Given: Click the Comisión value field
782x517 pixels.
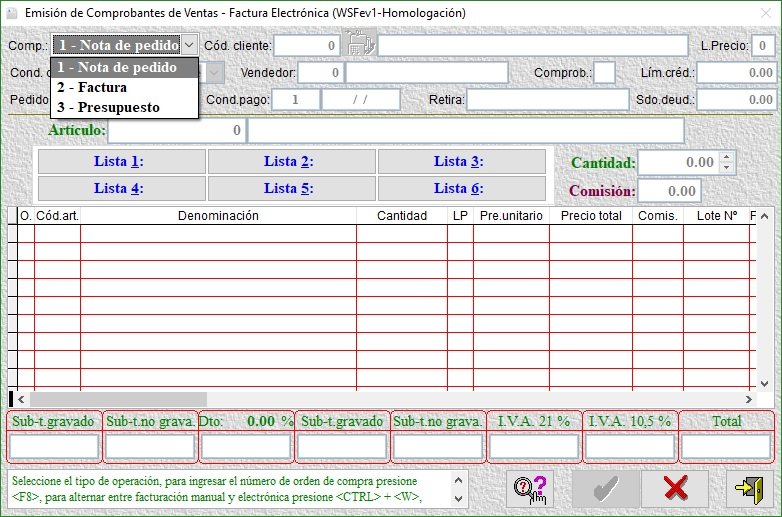Looking at the screenshot, I should tap(669, 191).
